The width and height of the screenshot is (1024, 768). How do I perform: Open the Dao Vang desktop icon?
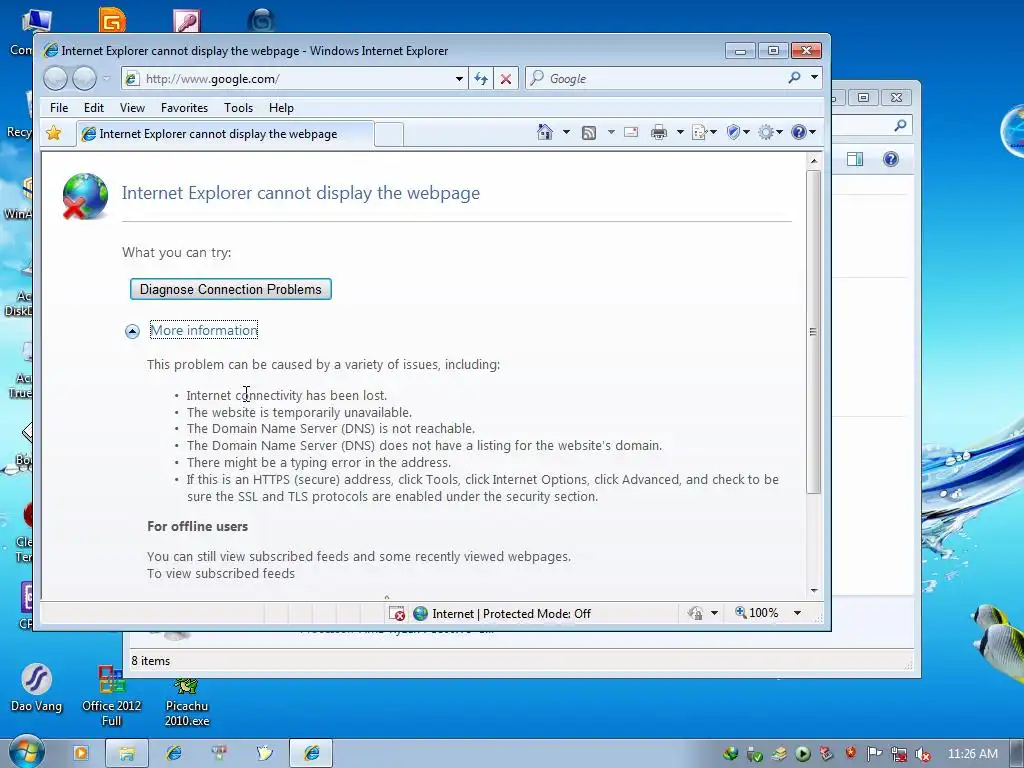36,687
